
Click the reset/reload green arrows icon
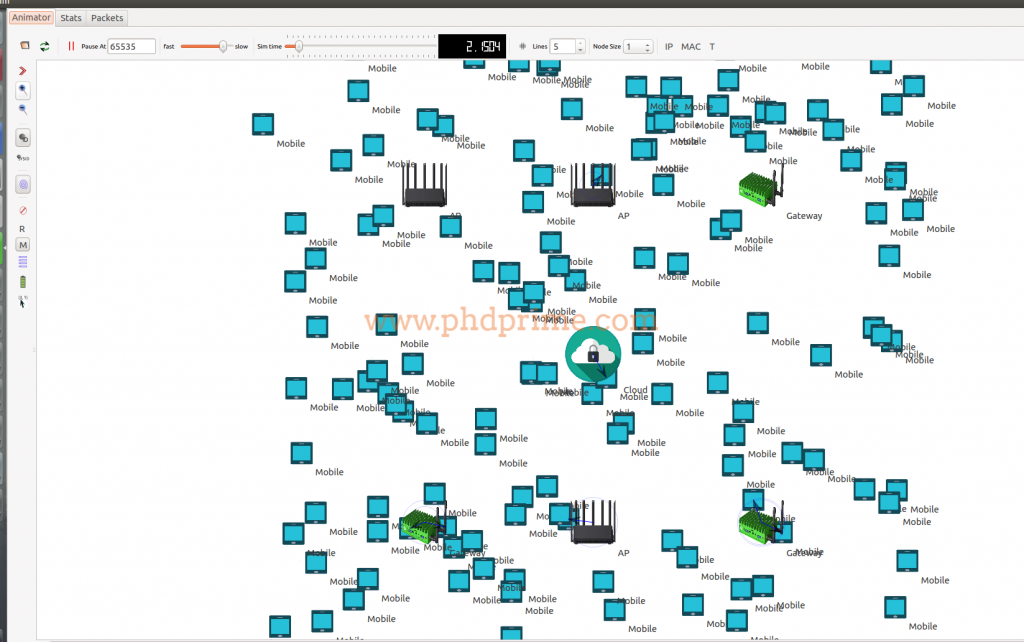point(43,46)
